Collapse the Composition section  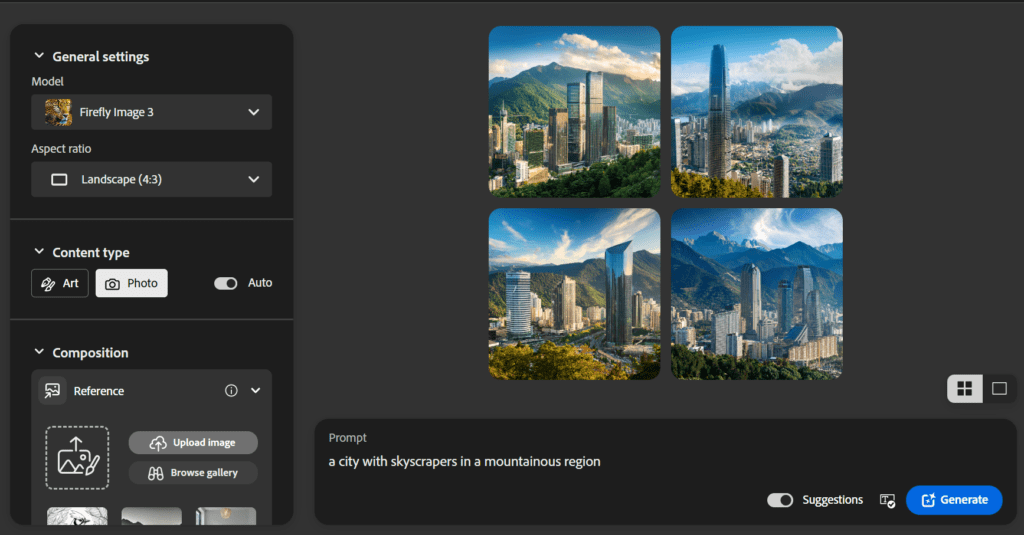39,352
